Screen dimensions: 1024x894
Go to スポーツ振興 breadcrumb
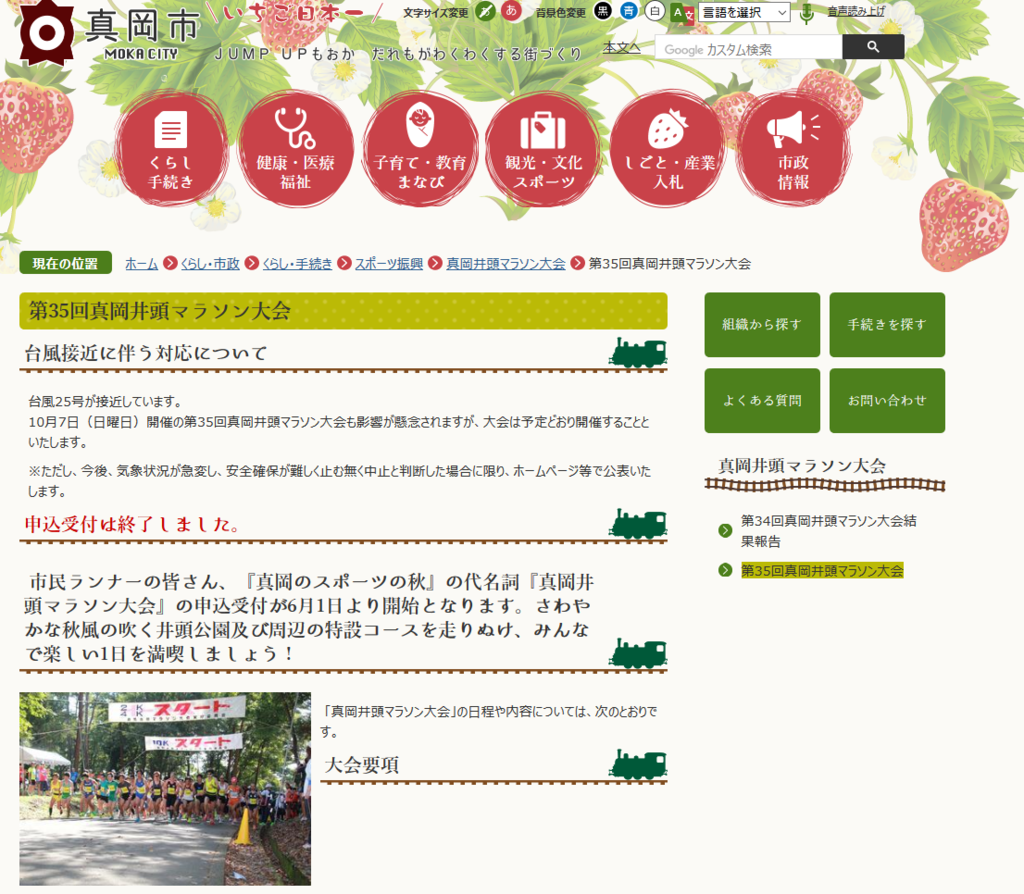pyautogui.click(x=389, y=264)
